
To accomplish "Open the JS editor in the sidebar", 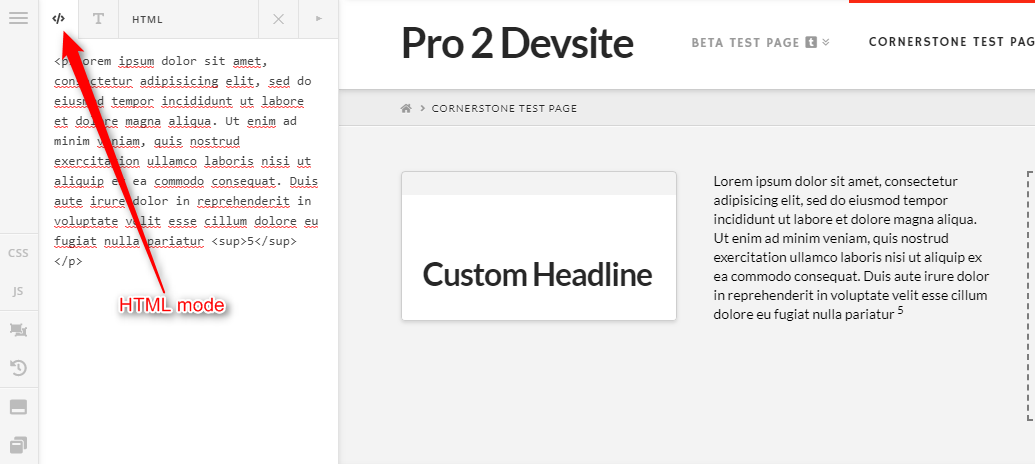I will tap(18, 291).
